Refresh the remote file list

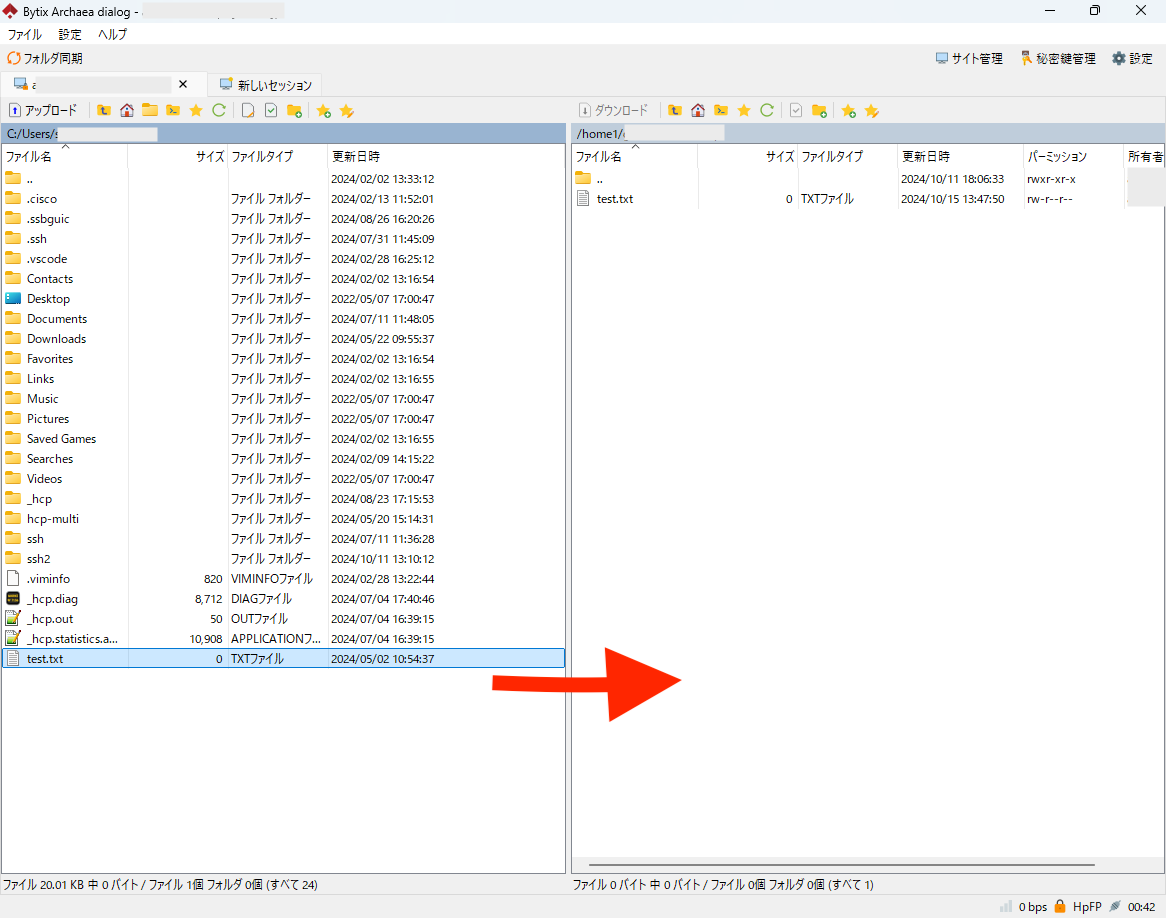pyautogui.click(x=767, y=110)
